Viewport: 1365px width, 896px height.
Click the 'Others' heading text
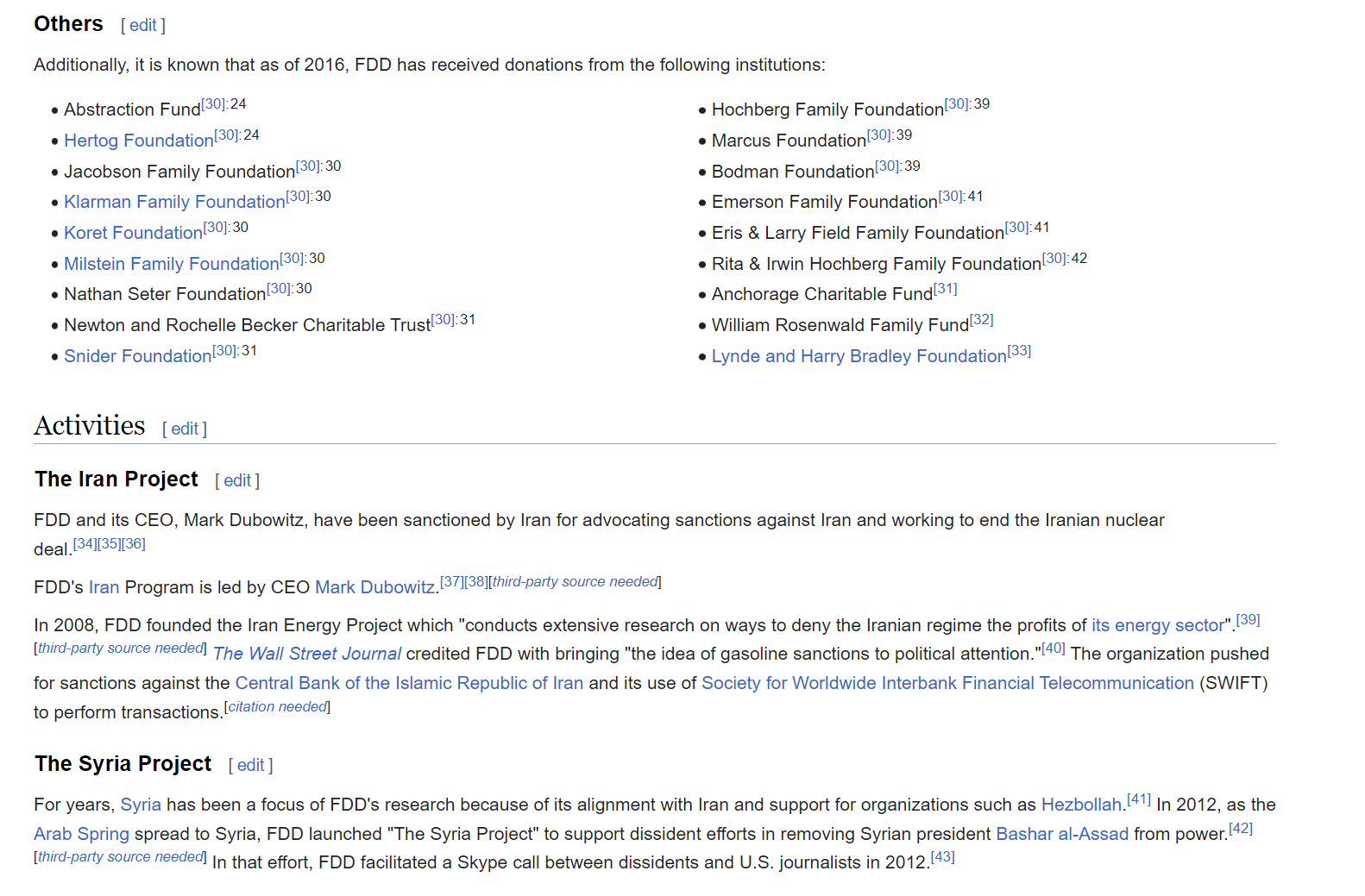click(68, 24)
